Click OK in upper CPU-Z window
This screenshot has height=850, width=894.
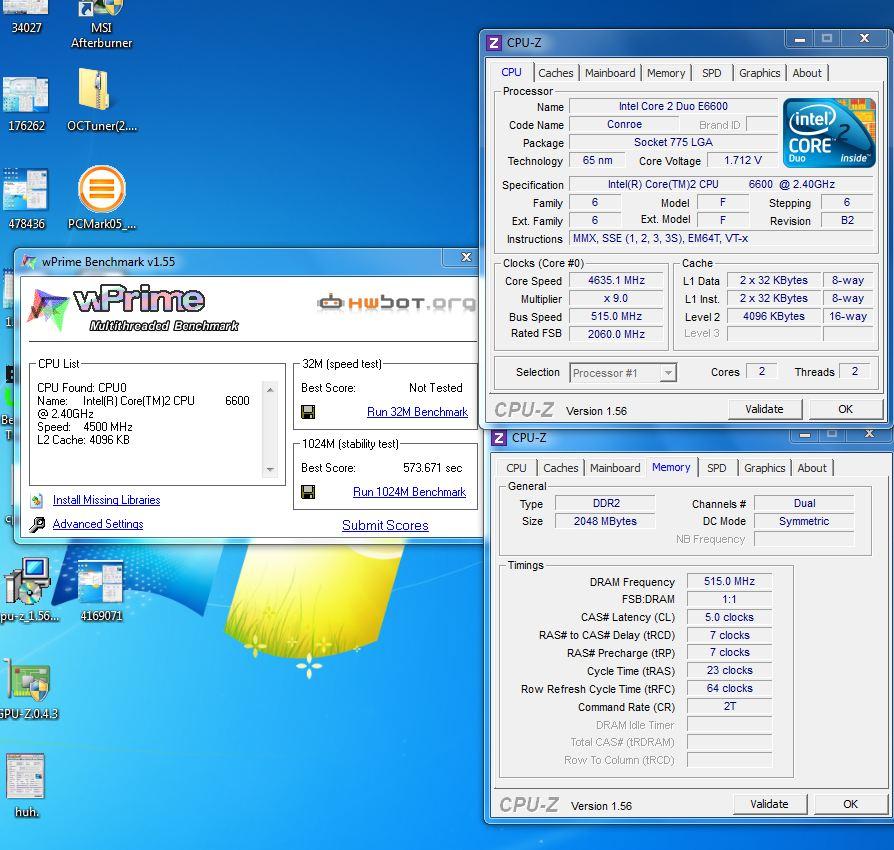(845, 409)
